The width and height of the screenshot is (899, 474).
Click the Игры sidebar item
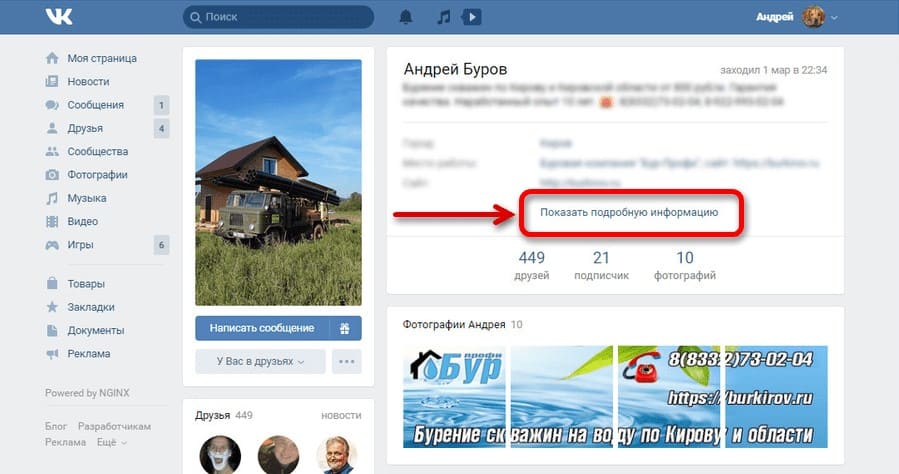click(x=80, y=245)
